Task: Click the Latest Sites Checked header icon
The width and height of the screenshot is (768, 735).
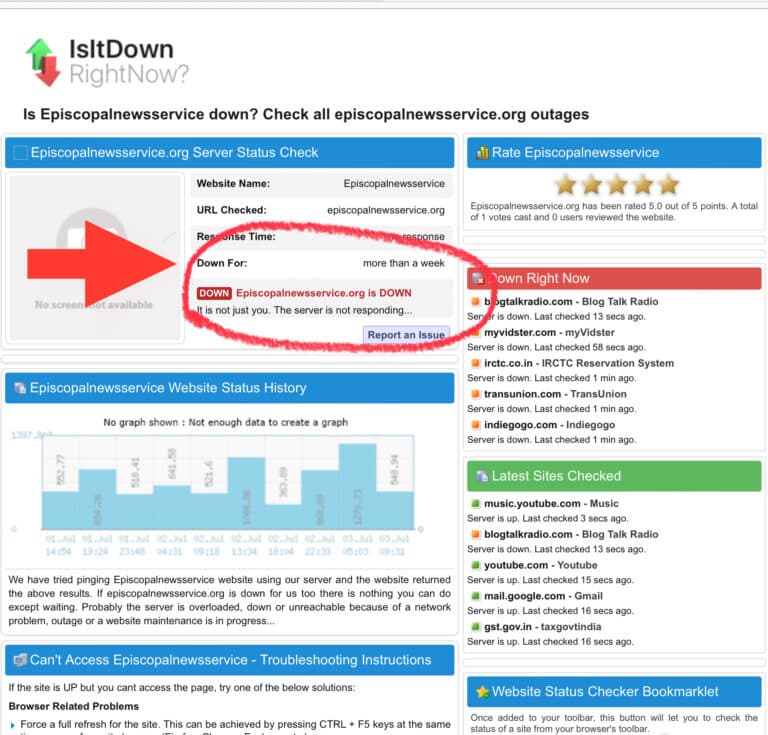Action: click(x=481, y=476)
